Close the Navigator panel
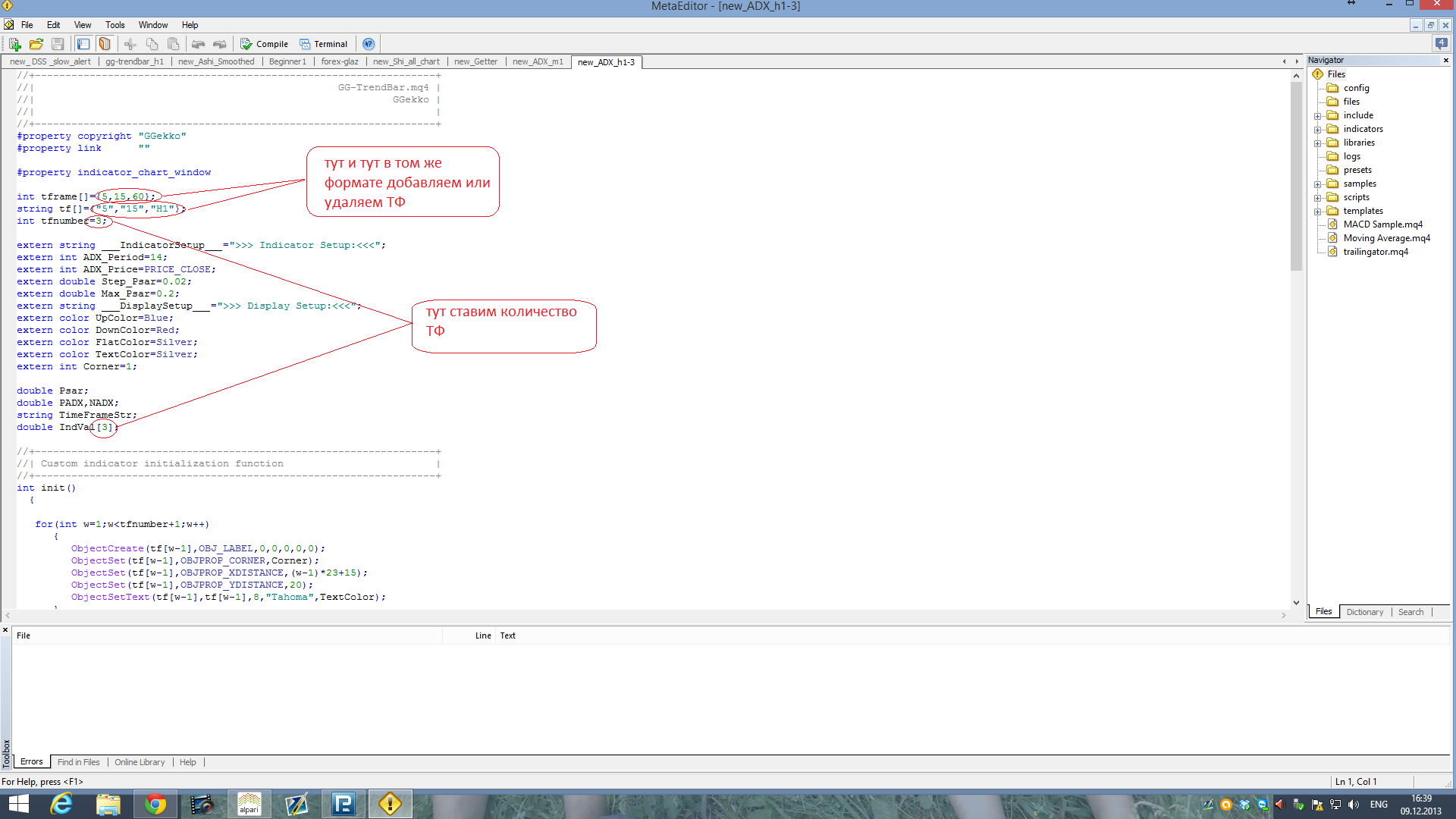1456x819 pixels. tap(1445, 60)
